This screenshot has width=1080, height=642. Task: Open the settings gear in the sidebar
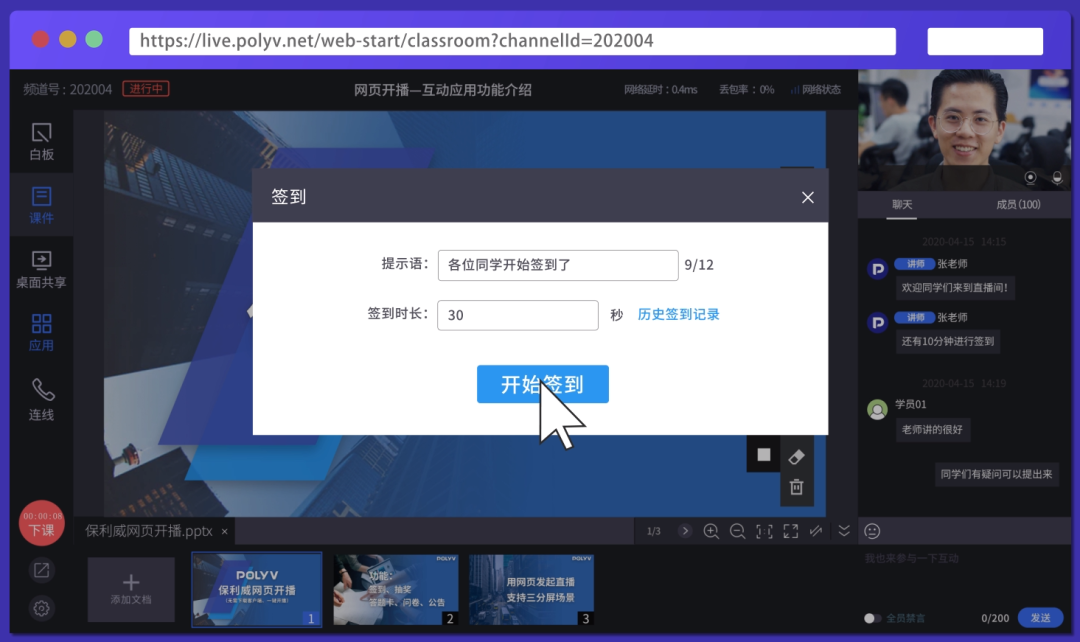click(x=41, y=608)
